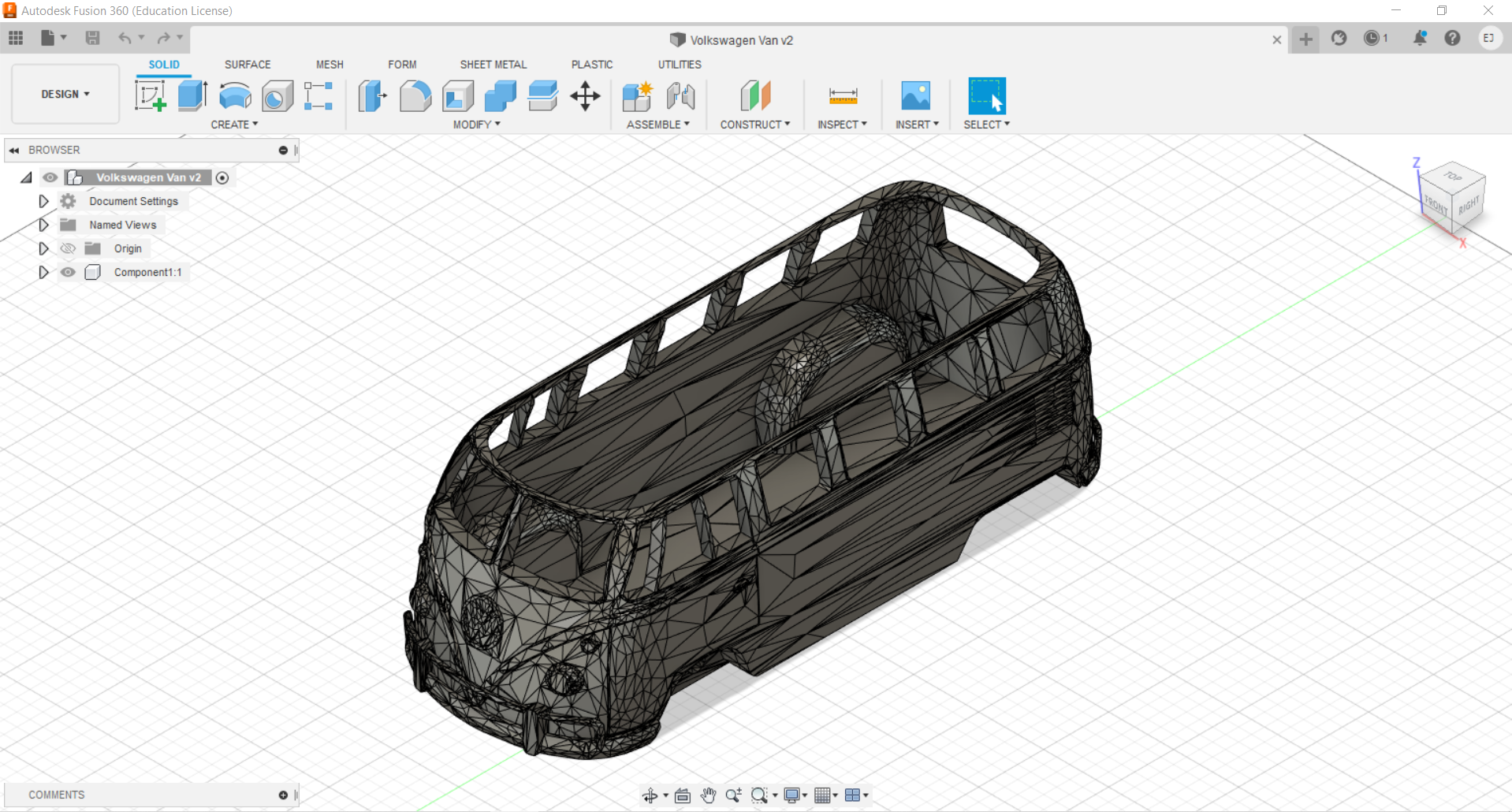
Task: Close the Volkswagen Van v2 tab
Action: click(1277, 39)
